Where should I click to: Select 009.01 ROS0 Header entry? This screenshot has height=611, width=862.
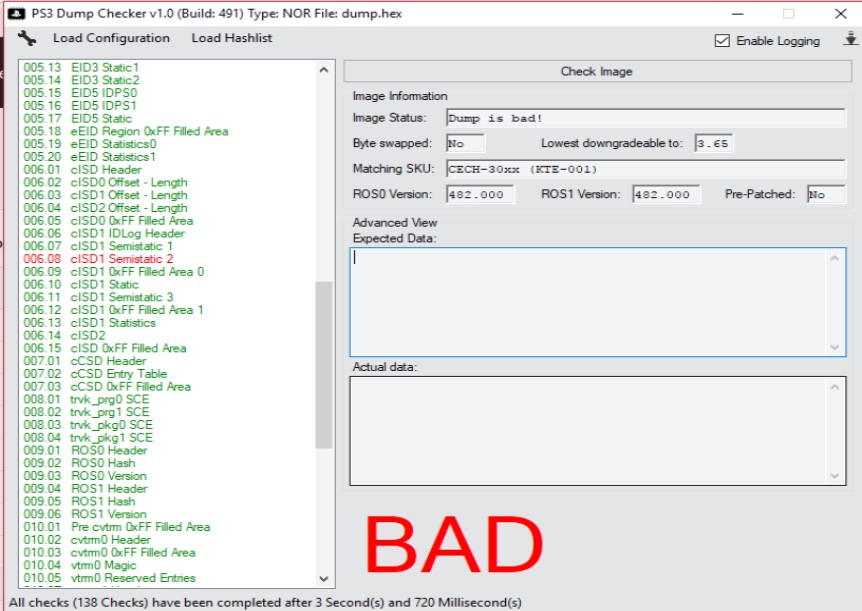[x=85, y=450]
